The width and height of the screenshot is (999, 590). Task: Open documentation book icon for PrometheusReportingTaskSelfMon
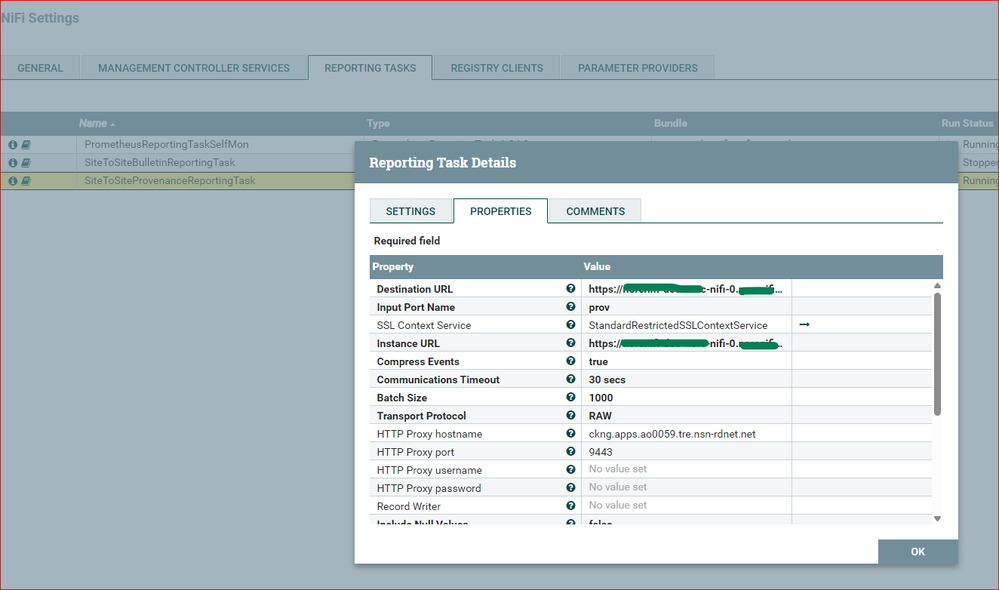(x=25, y=145)
